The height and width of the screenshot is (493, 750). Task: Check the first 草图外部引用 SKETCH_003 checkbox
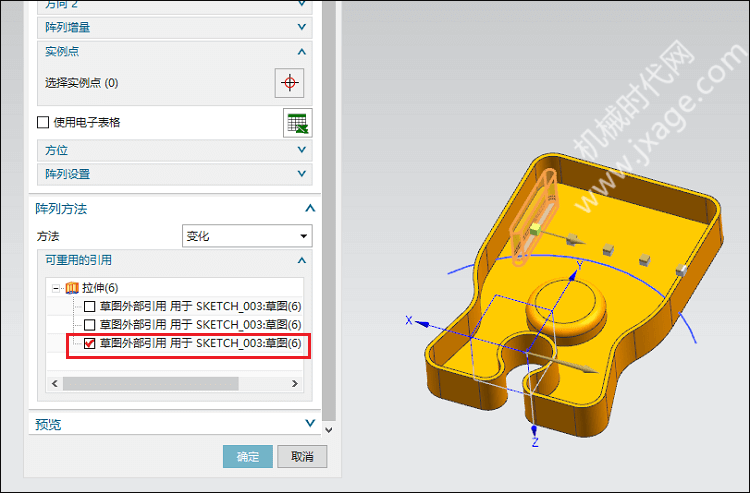click(89, 306)
